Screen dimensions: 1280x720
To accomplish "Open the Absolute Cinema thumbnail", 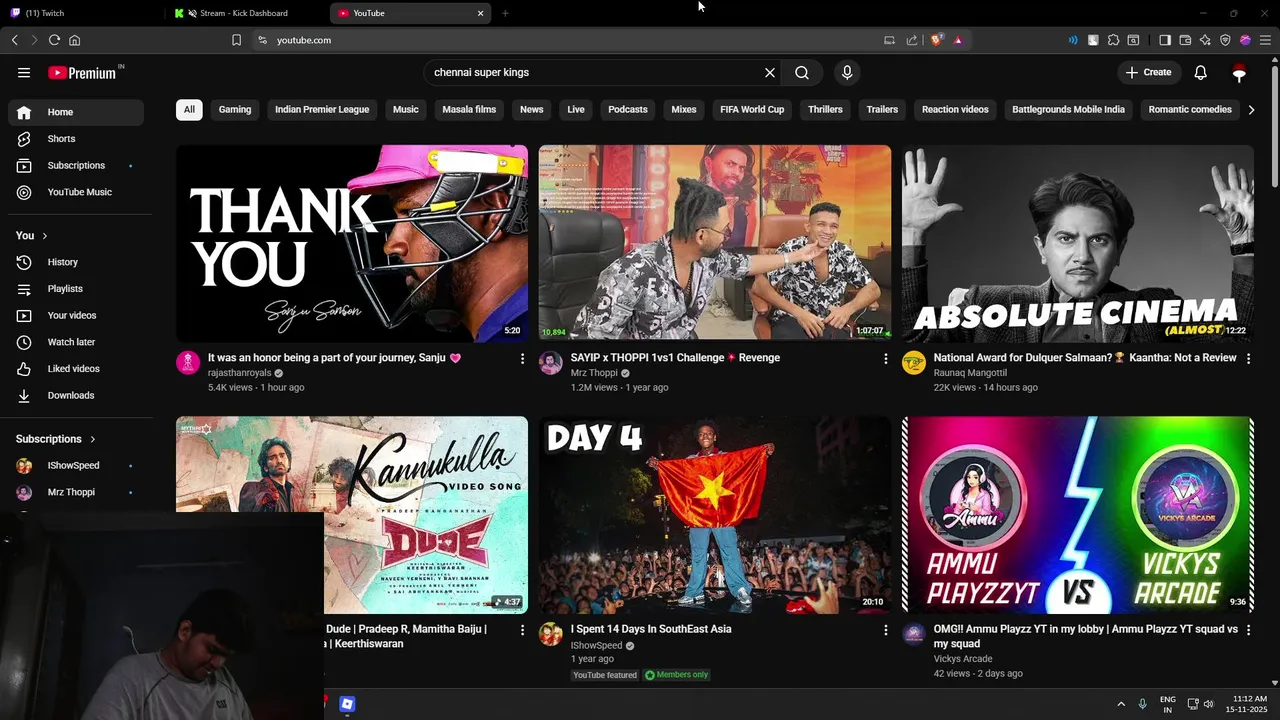I will coord(1078,243).
